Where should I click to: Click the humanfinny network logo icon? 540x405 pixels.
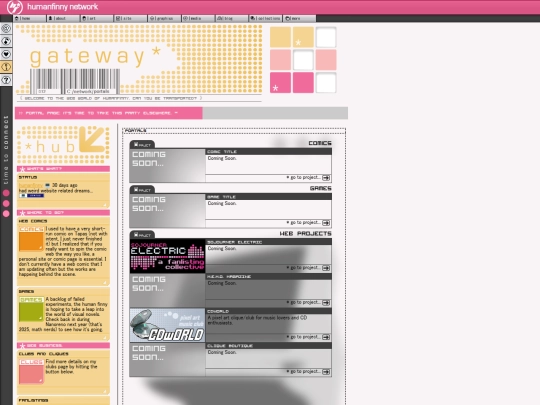[x=14, y=7]
